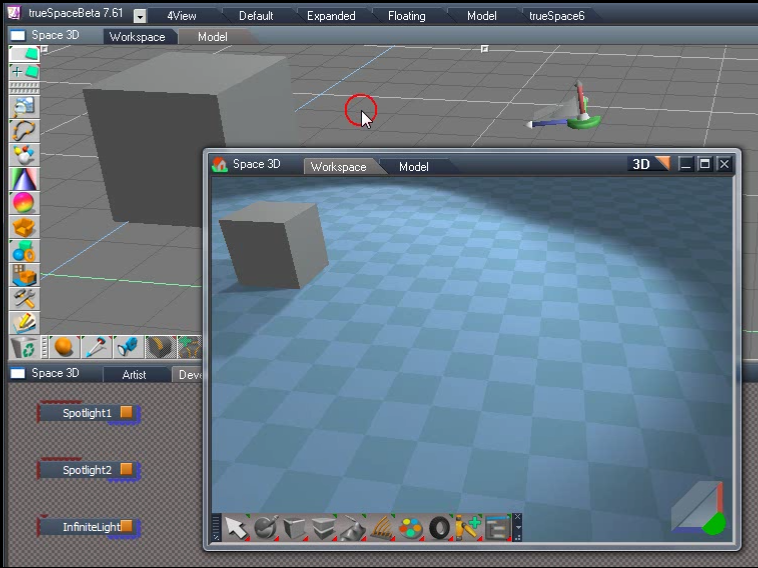Select the dark bevel cube tool
The height and width of the screenshot is (568, 758).
pyautogui.click(x=160, y=347)
